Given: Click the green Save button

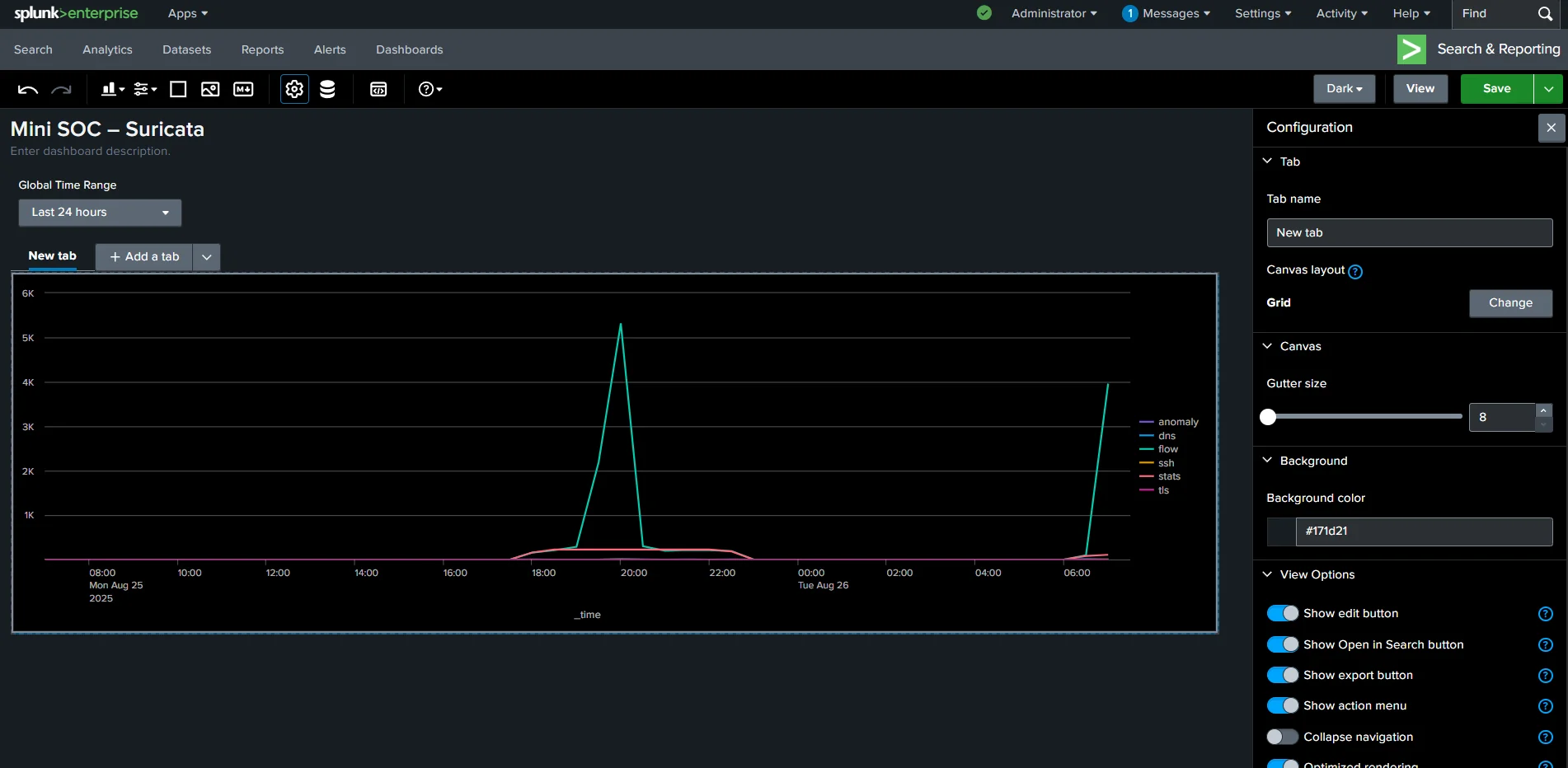Looking at the screenshot, I should [x=1496, y=89].
